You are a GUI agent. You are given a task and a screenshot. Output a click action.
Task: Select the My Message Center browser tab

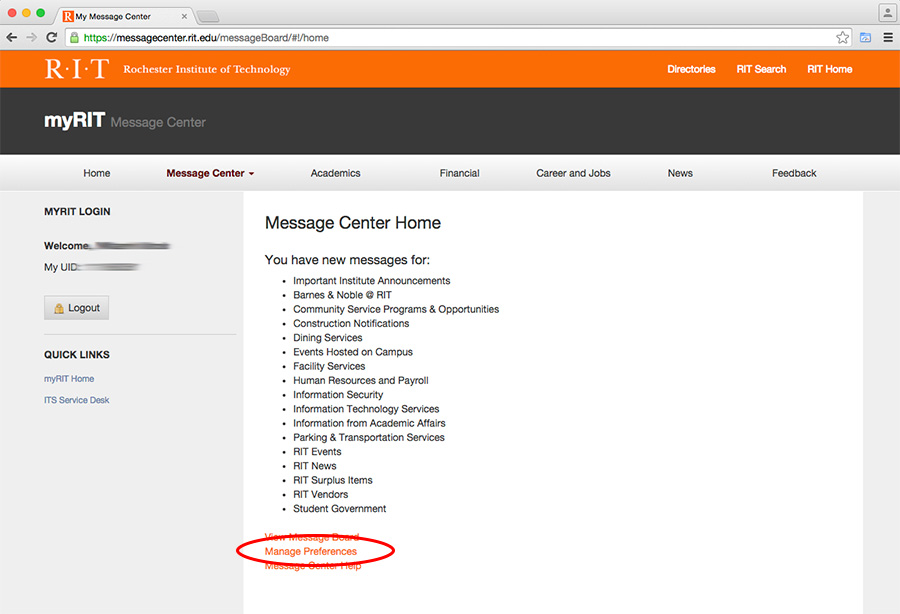125,17
